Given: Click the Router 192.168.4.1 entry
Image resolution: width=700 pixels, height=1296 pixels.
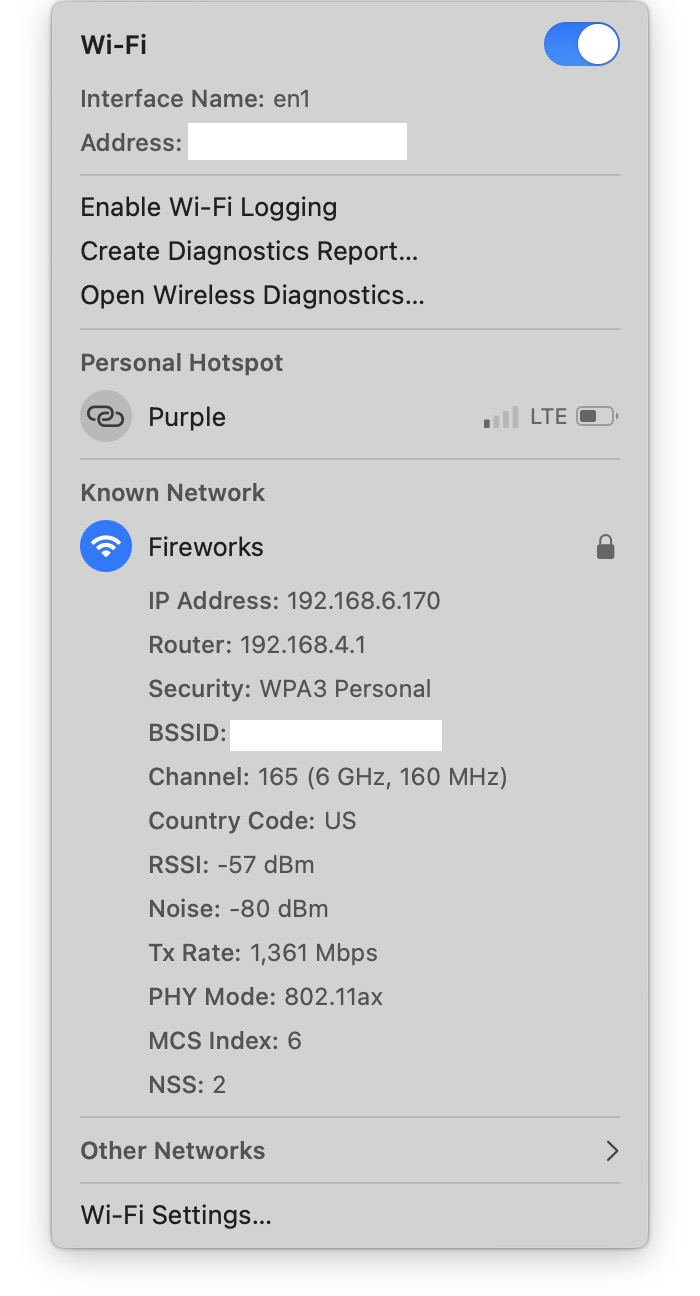Looking at the screenshot, I should [x=257, y=645].
